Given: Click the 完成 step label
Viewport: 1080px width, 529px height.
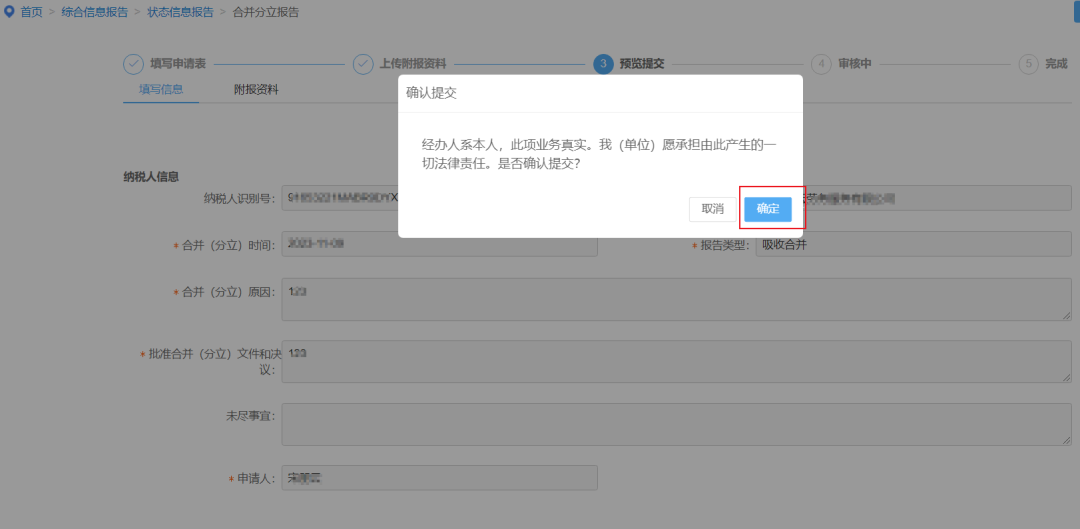Looking at the screenshot, I should coord(1056,64).
